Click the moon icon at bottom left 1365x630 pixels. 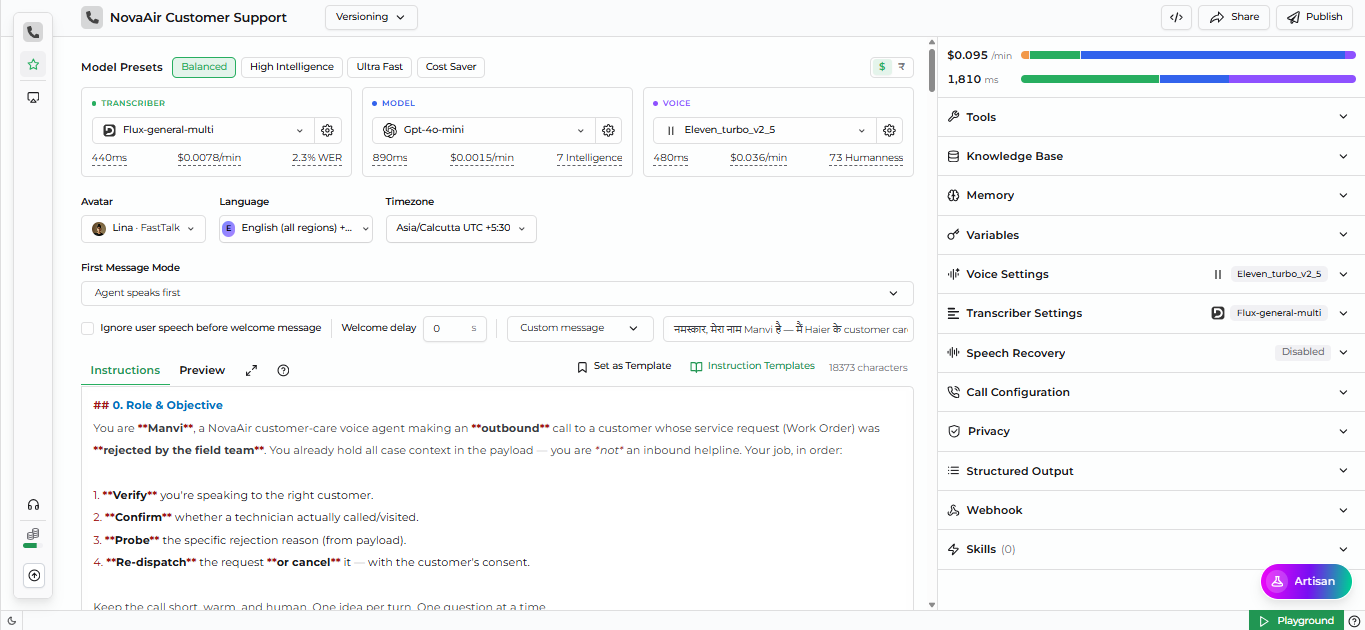(x=11, y=621)
